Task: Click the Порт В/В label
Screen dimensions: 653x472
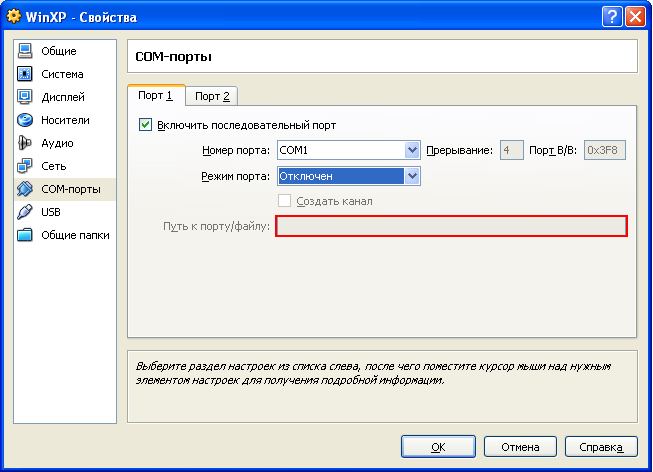Action: point(553,150)
